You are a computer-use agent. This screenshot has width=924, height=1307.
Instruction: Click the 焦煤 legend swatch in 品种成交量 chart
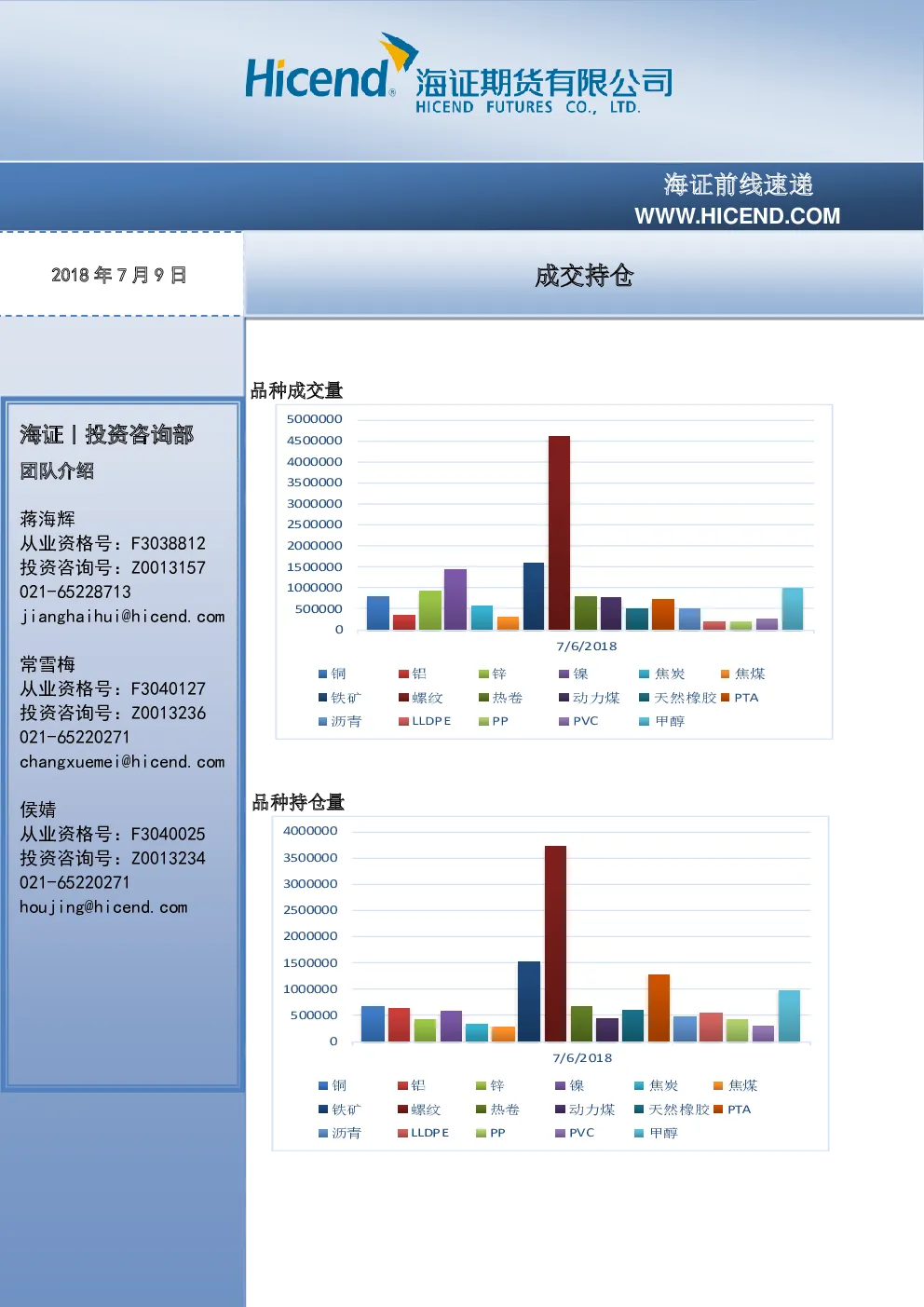click(x=725, y=674)
